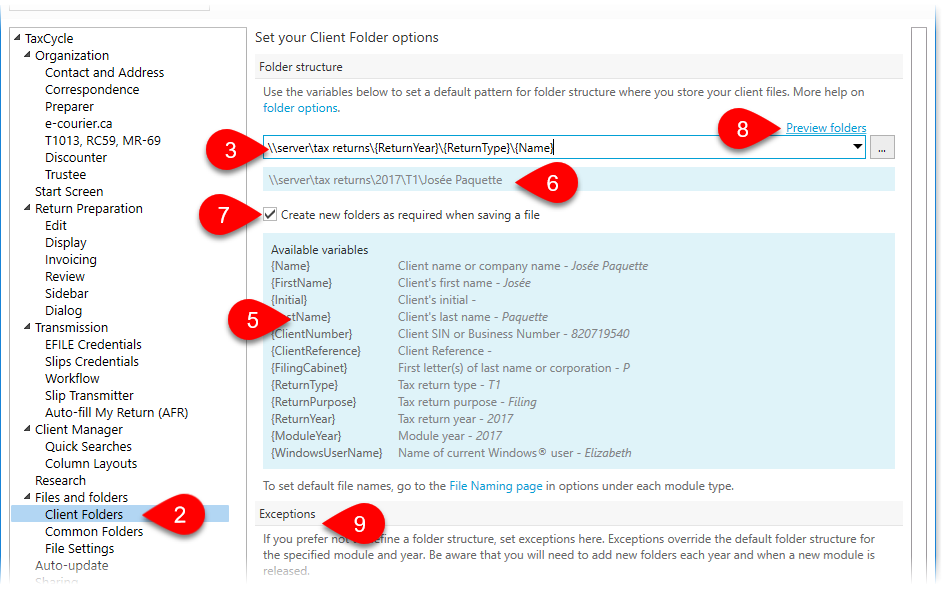Click the folder path preview text
Screen dimensions: 946x589
click(385, 180)
